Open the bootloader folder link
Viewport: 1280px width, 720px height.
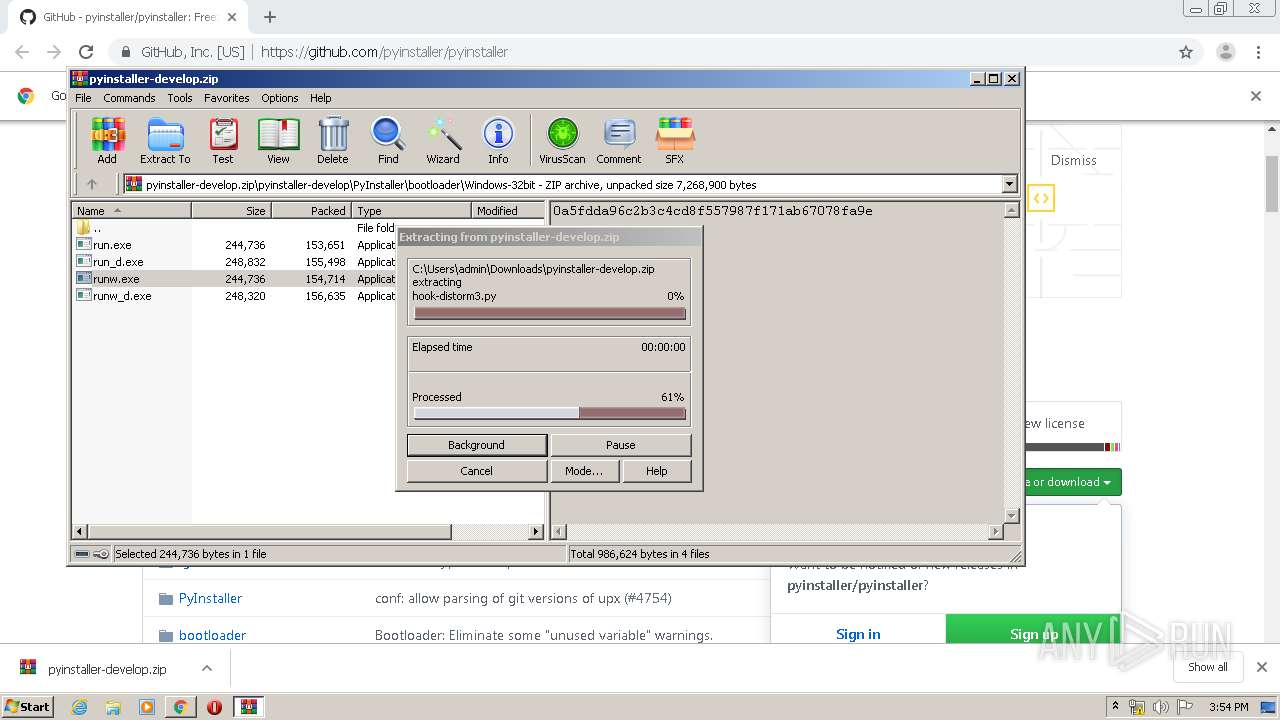point(212,635)
